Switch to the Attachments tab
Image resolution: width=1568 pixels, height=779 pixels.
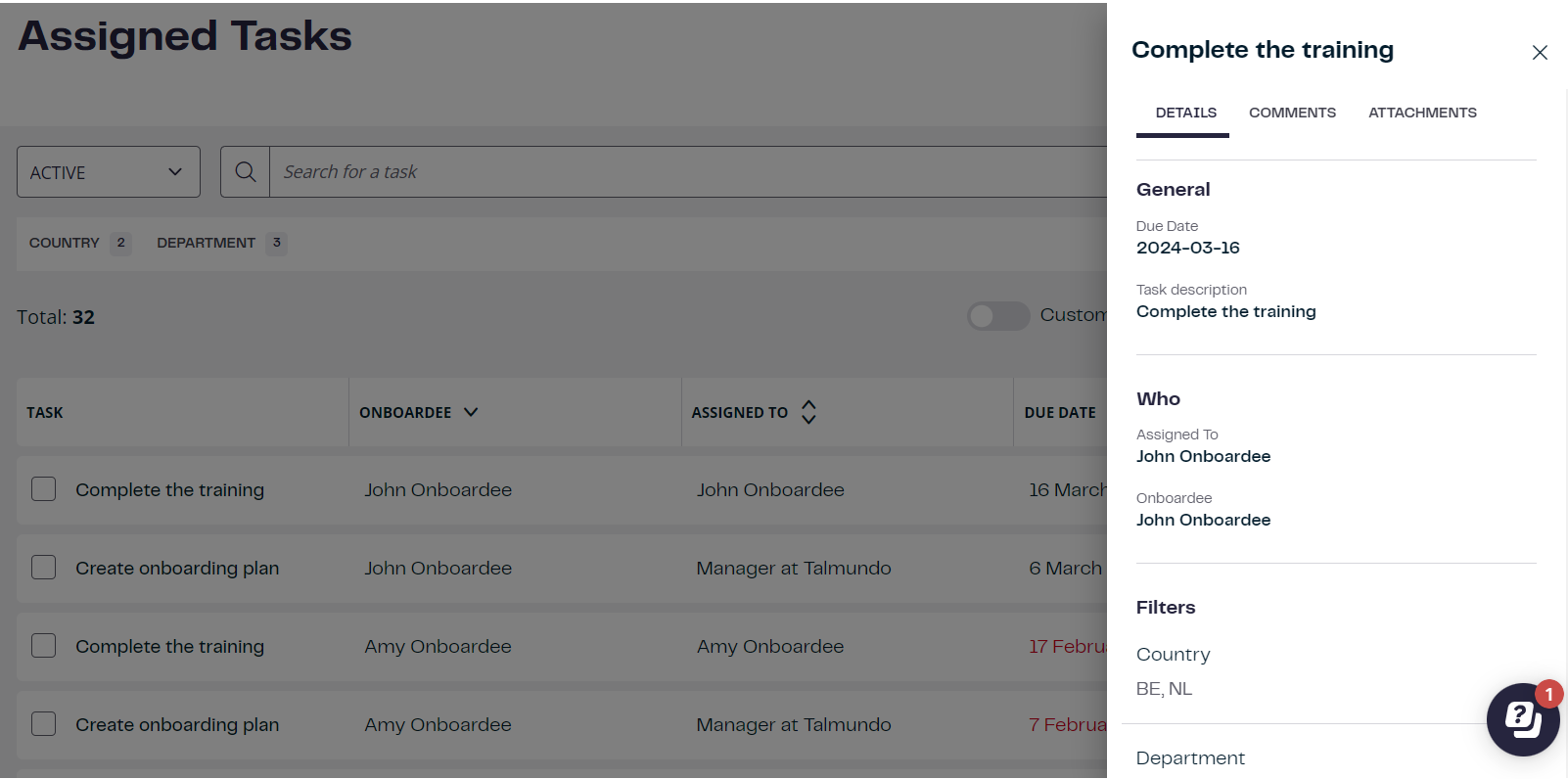point(1422,113)
